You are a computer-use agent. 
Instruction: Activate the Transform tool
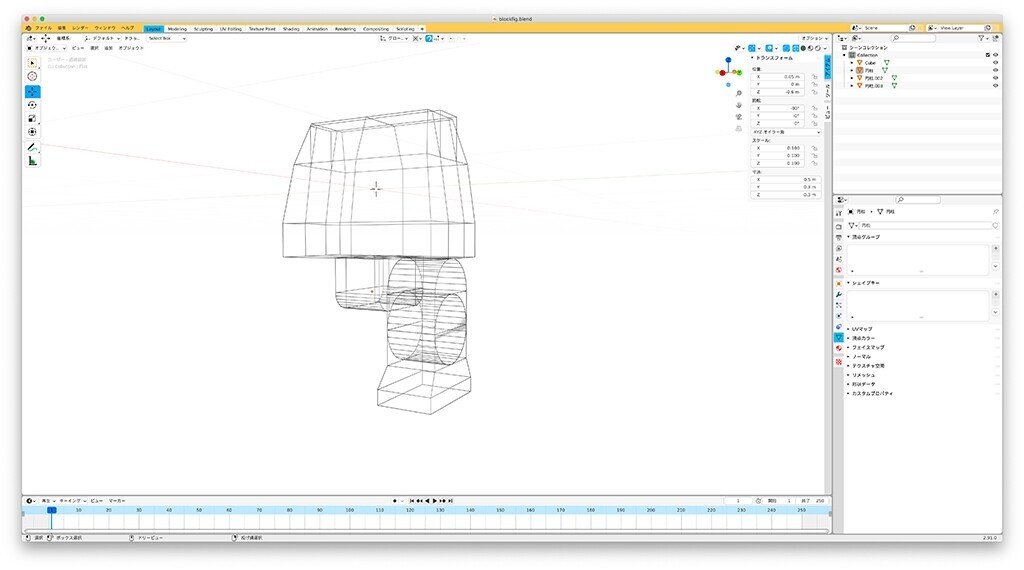[32, 132]
